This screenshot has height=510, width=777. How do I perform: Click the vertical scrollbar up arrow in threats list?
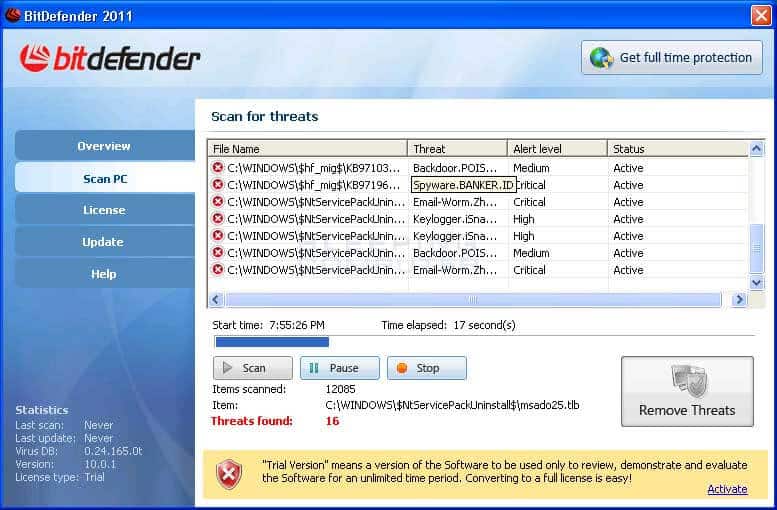757,149
